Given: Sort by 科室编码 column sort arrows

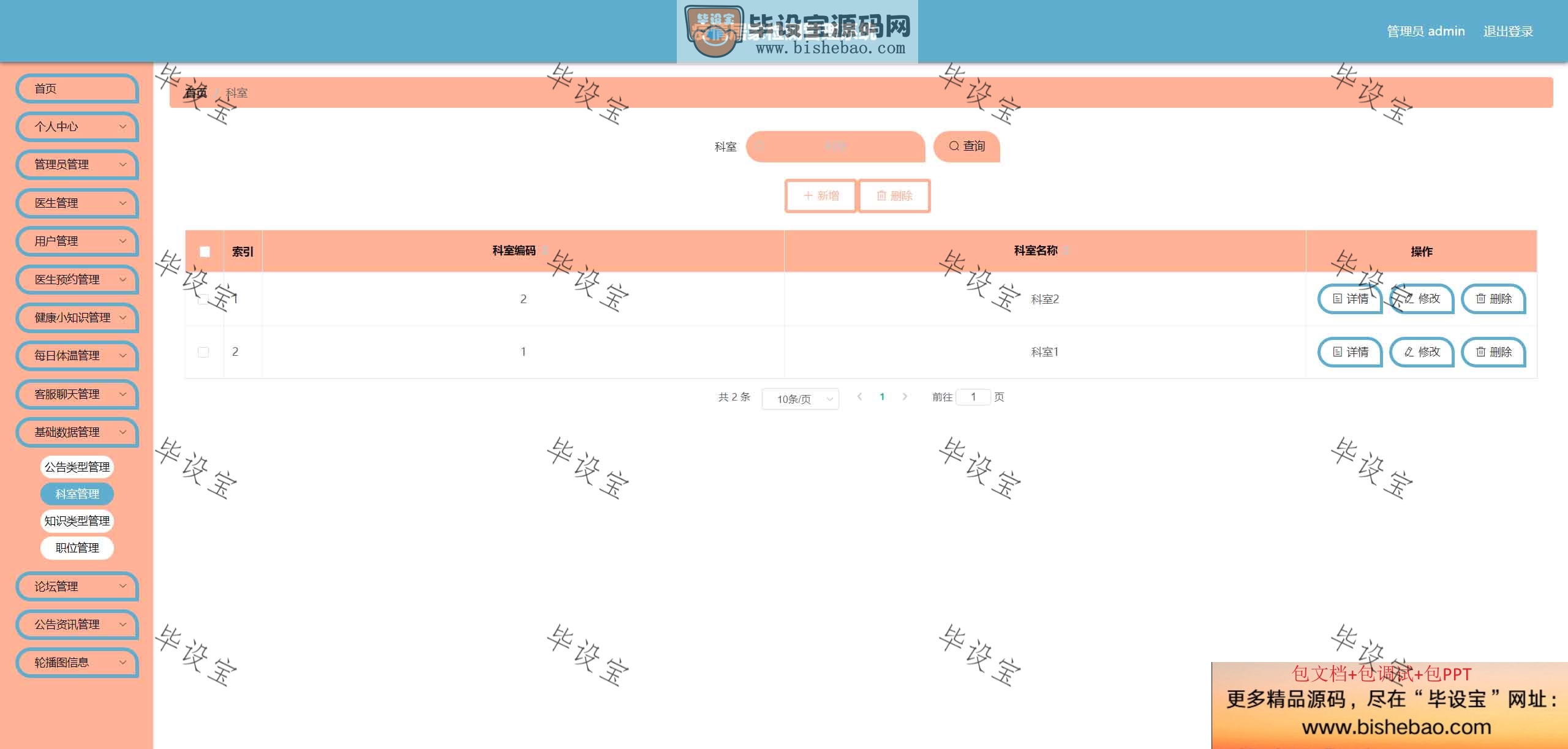Looking at the screenshot, I should pyautogui.click(x=545, y=251).
